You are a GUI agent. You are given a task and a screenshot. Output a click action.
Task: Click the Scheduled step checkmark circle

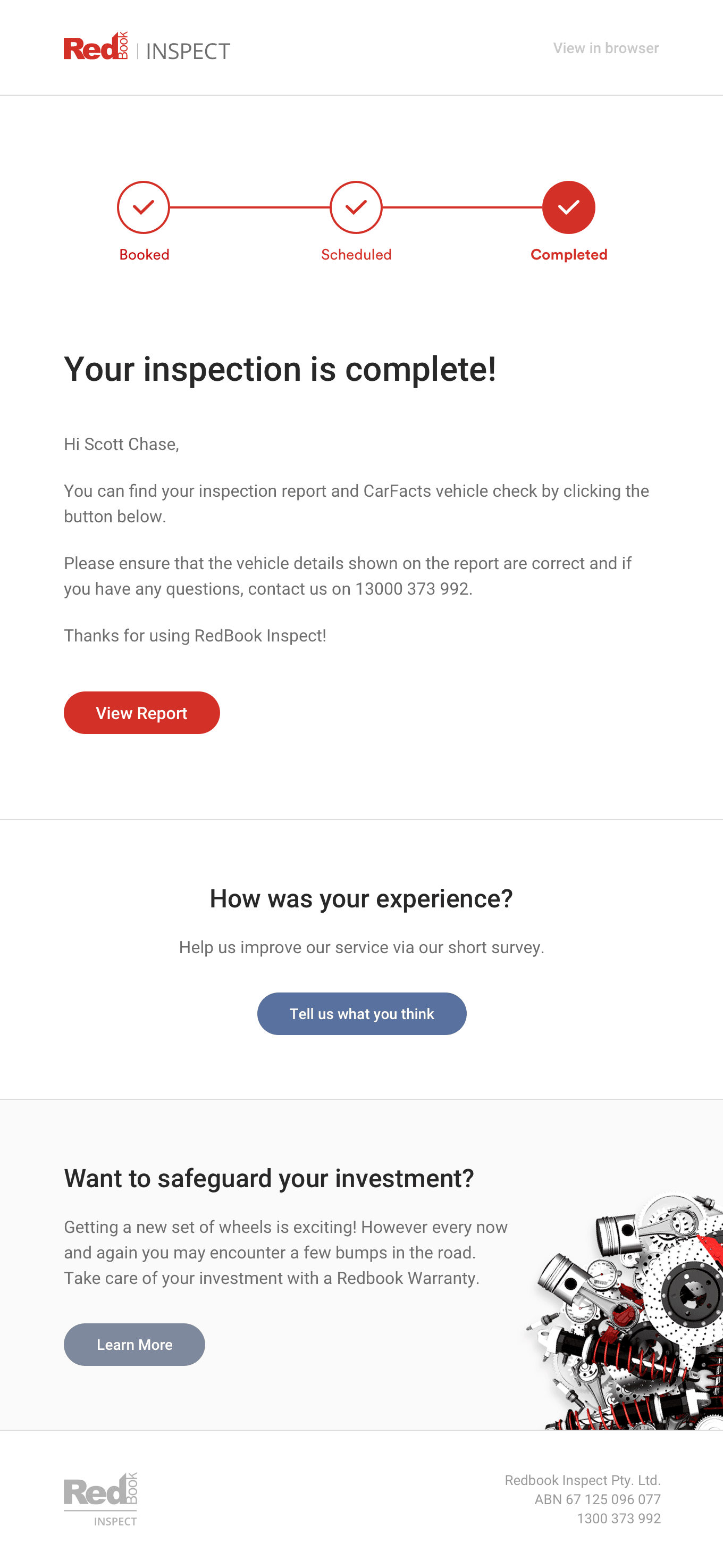(x=356, y=207)
